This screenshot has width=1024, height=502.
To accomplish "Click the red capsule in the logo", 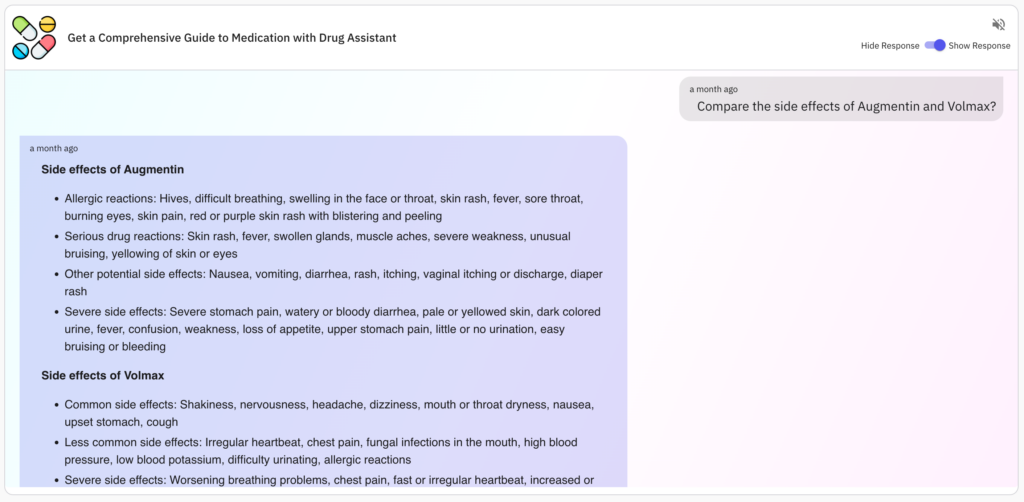I will 43,48.
